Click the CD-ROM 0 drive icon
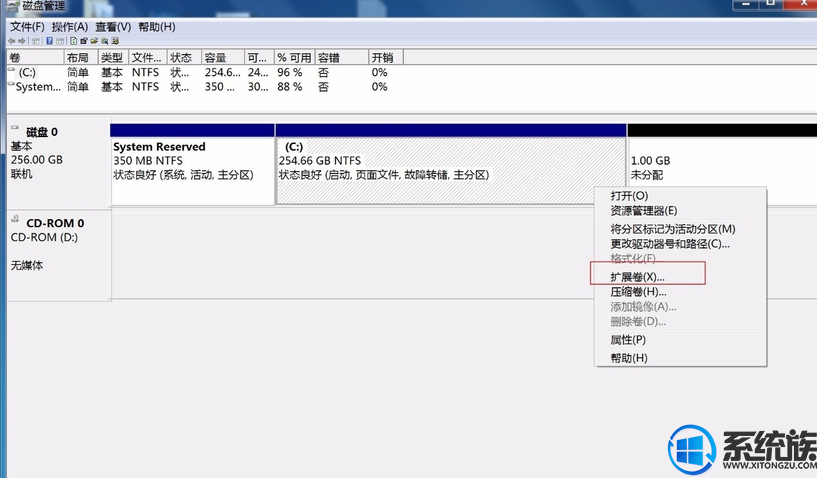The height and width of the screenshot is (478, 817). click(x=15, y=218)
